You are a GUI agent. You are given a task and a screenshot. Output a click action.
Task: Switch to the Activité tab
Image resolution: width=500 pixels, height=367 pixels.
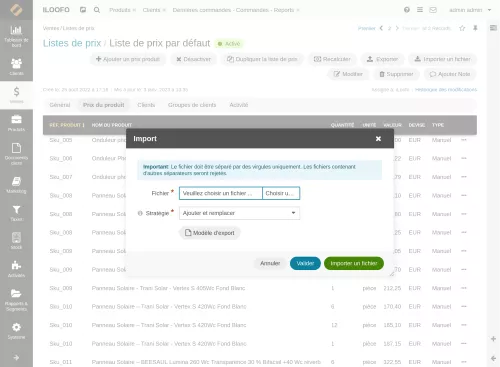pyautogui.click(x=239, y=105)
